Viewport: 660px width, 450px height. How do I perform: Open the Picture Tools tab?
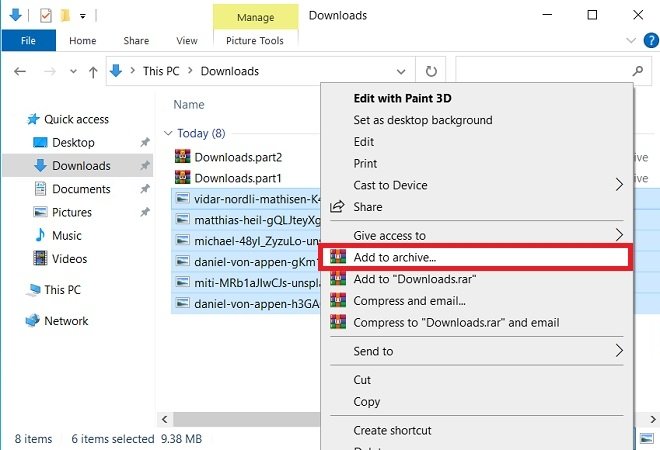tap(255, 41)
